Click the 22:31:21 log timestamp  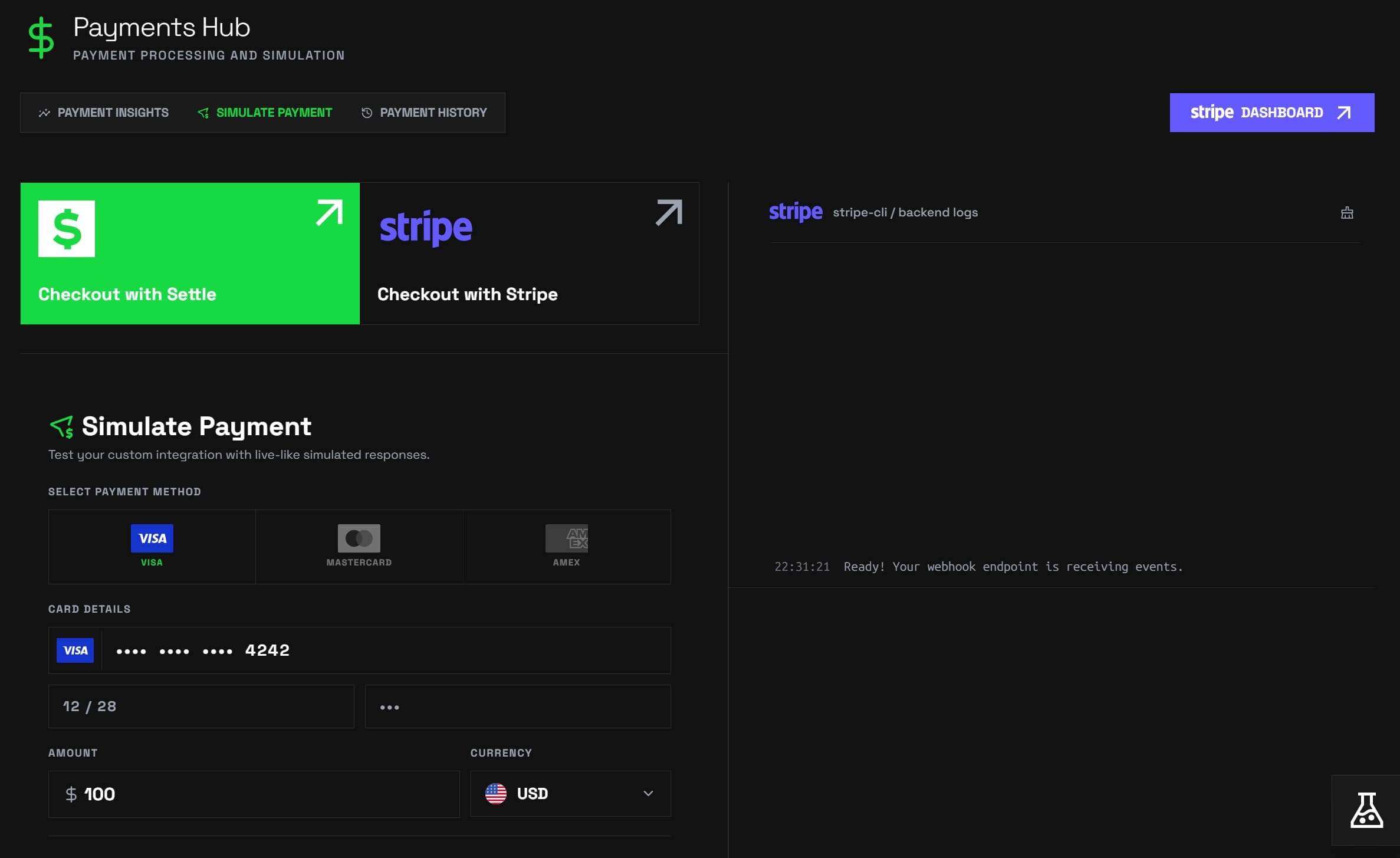pyautogui.click(x=802, y=567)
